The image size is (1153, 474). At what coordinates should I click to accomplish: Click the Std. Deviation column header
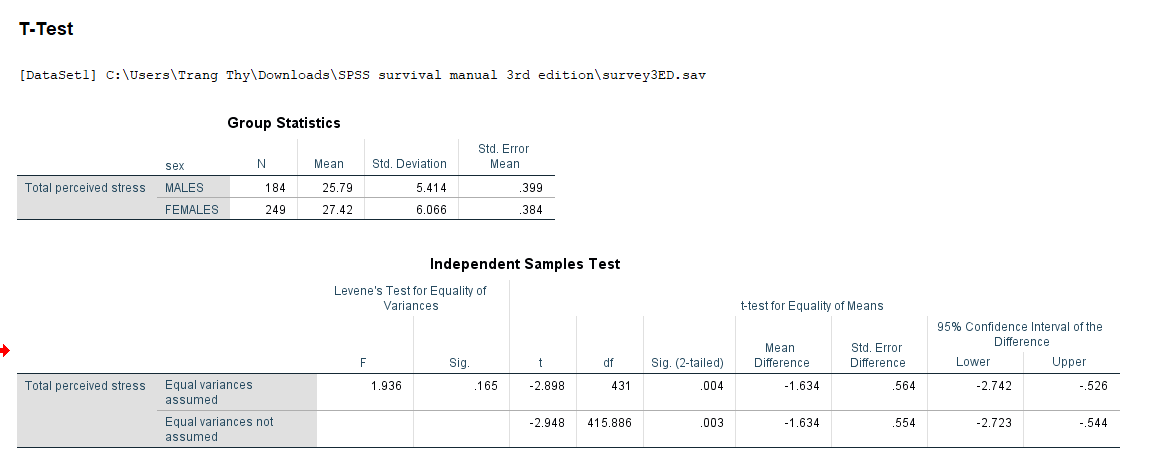coord(409,164)
